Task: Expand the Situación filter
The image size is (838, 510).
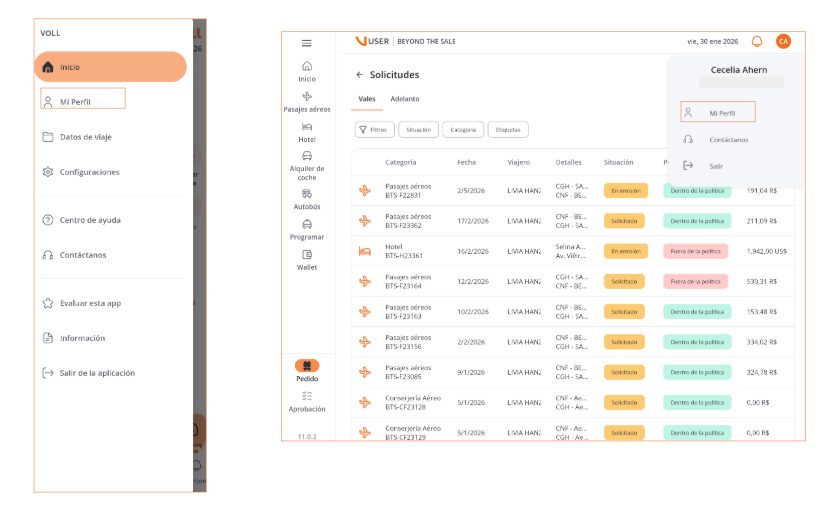Action: tap(418, 129)
